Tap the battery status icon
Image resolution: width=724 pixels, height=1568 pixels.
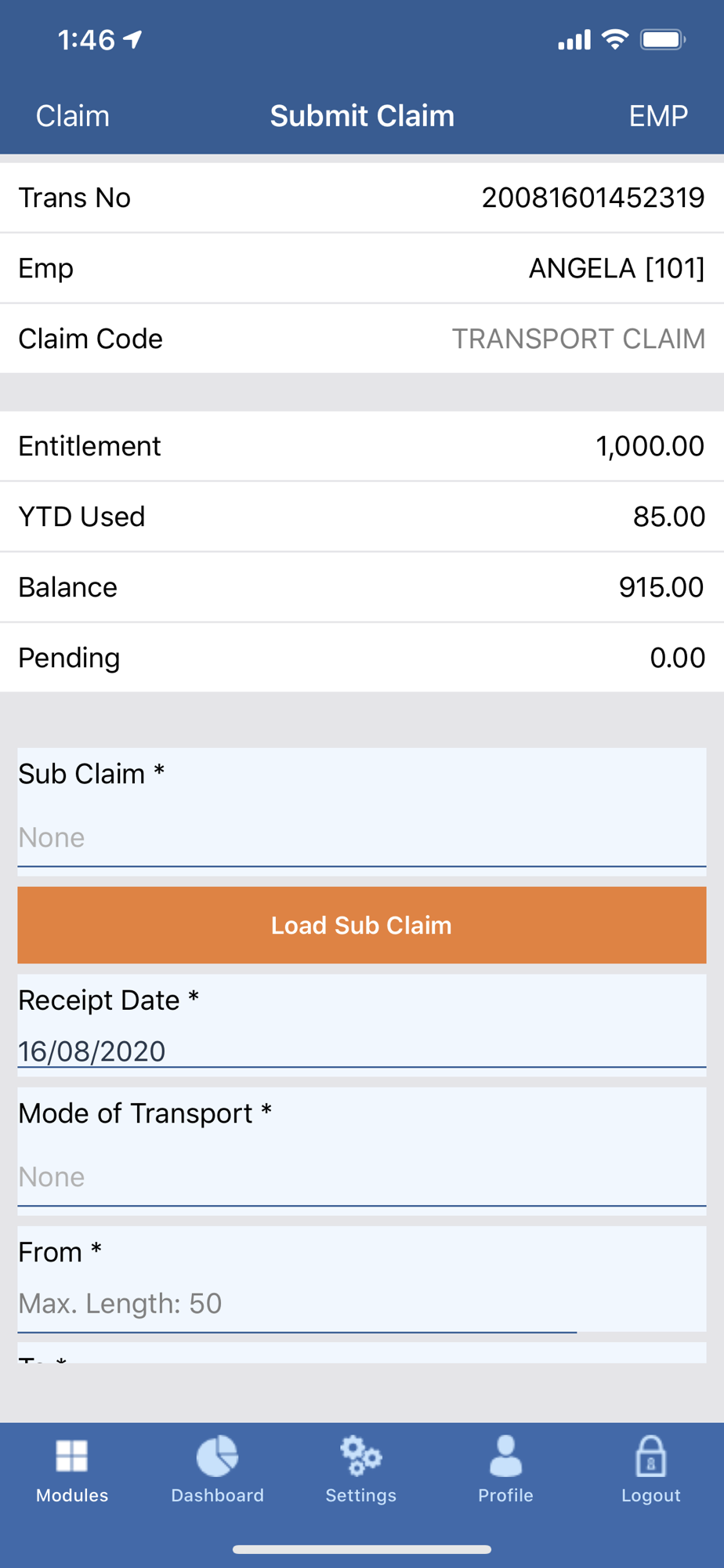(x=663, y=39)
